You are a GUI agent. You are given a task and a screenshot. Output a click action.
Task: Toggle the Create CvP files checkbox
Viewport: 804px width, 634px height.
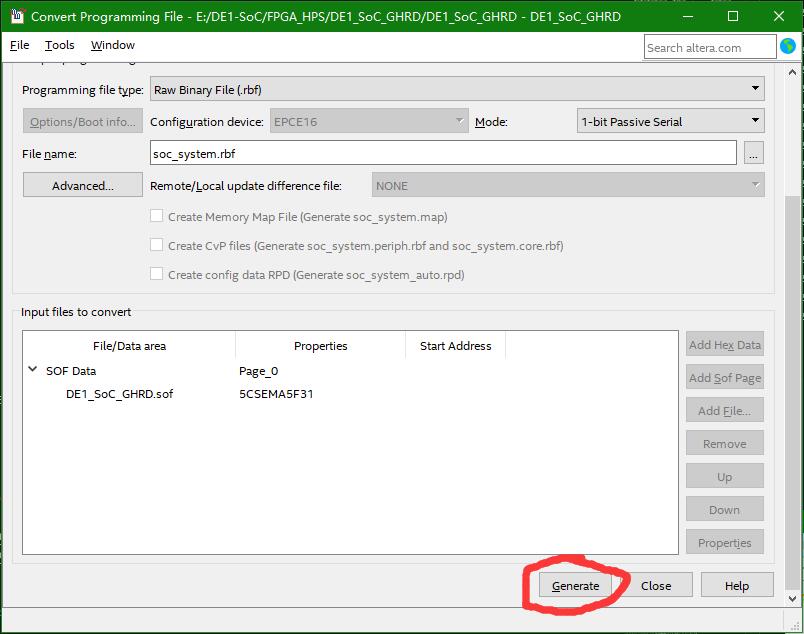point(156,245)
